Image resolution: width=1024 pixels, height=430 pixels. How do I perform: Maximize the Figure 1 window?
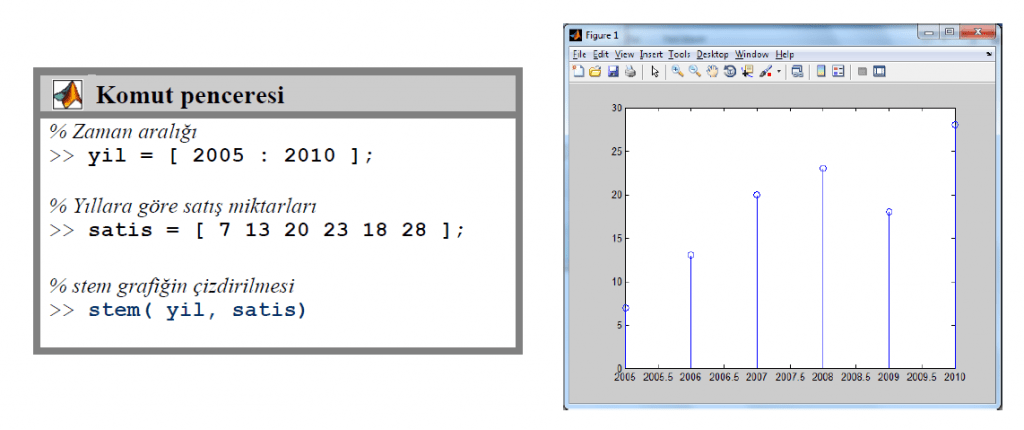pos(950,31)
